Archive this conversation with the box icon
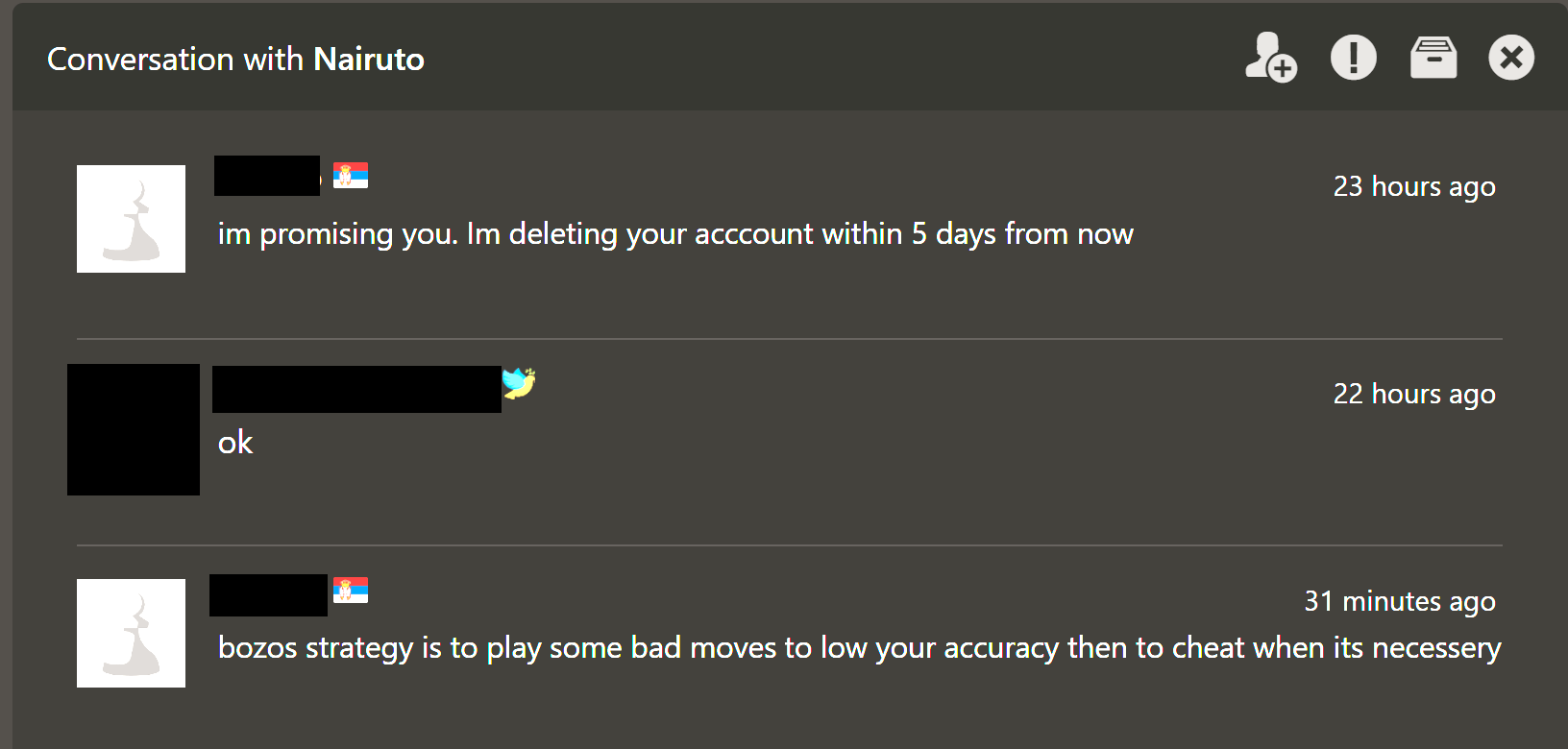Viewport: 1568px width, 749px height. tap(1433, 58)
